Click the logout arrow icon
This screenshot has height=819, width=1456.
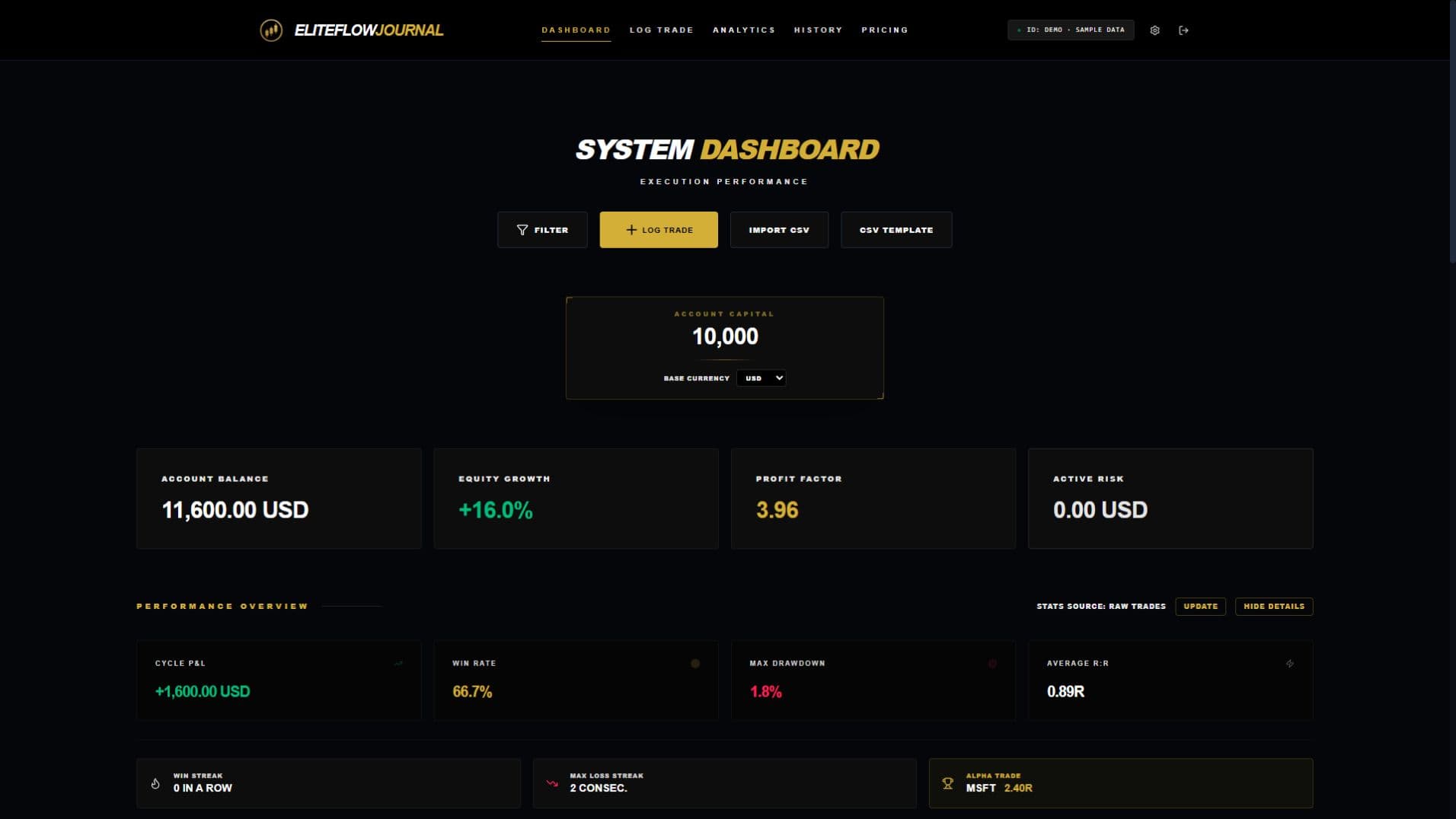1183,30
